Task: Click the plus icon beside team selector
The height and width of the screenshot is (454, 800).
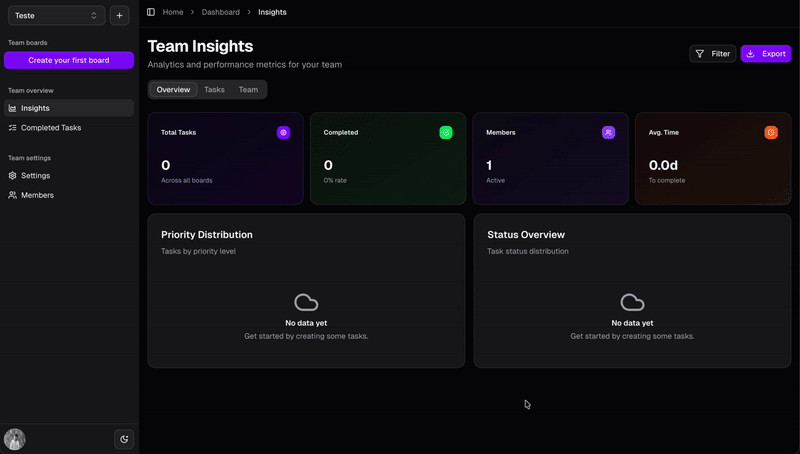Action: 119,15
